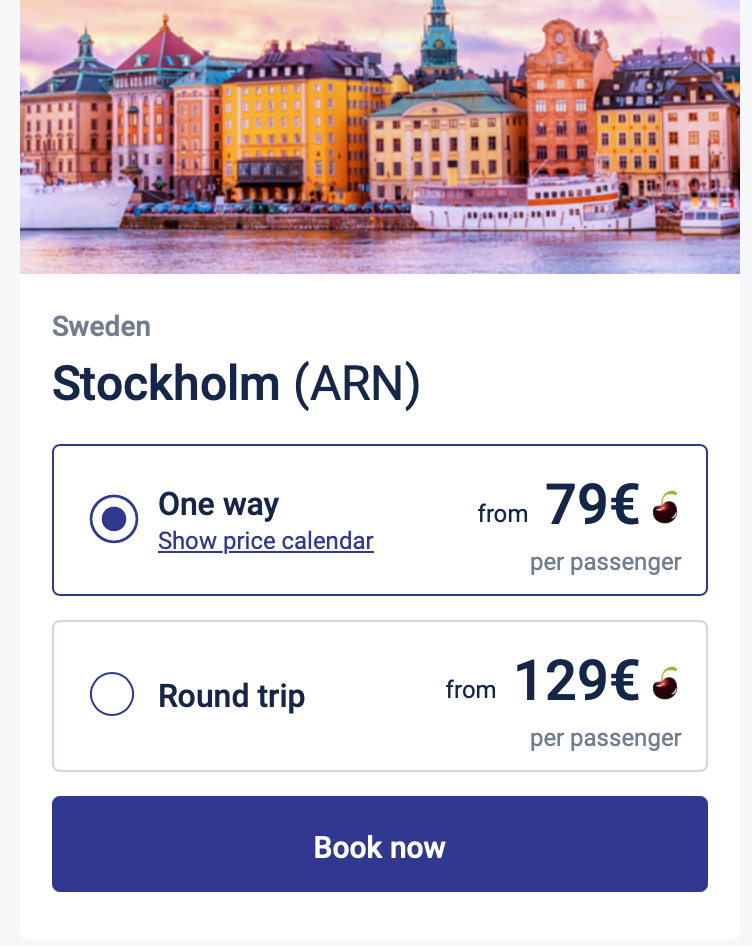Click the cherry icon beside the 129€ price

click(665, 683)
